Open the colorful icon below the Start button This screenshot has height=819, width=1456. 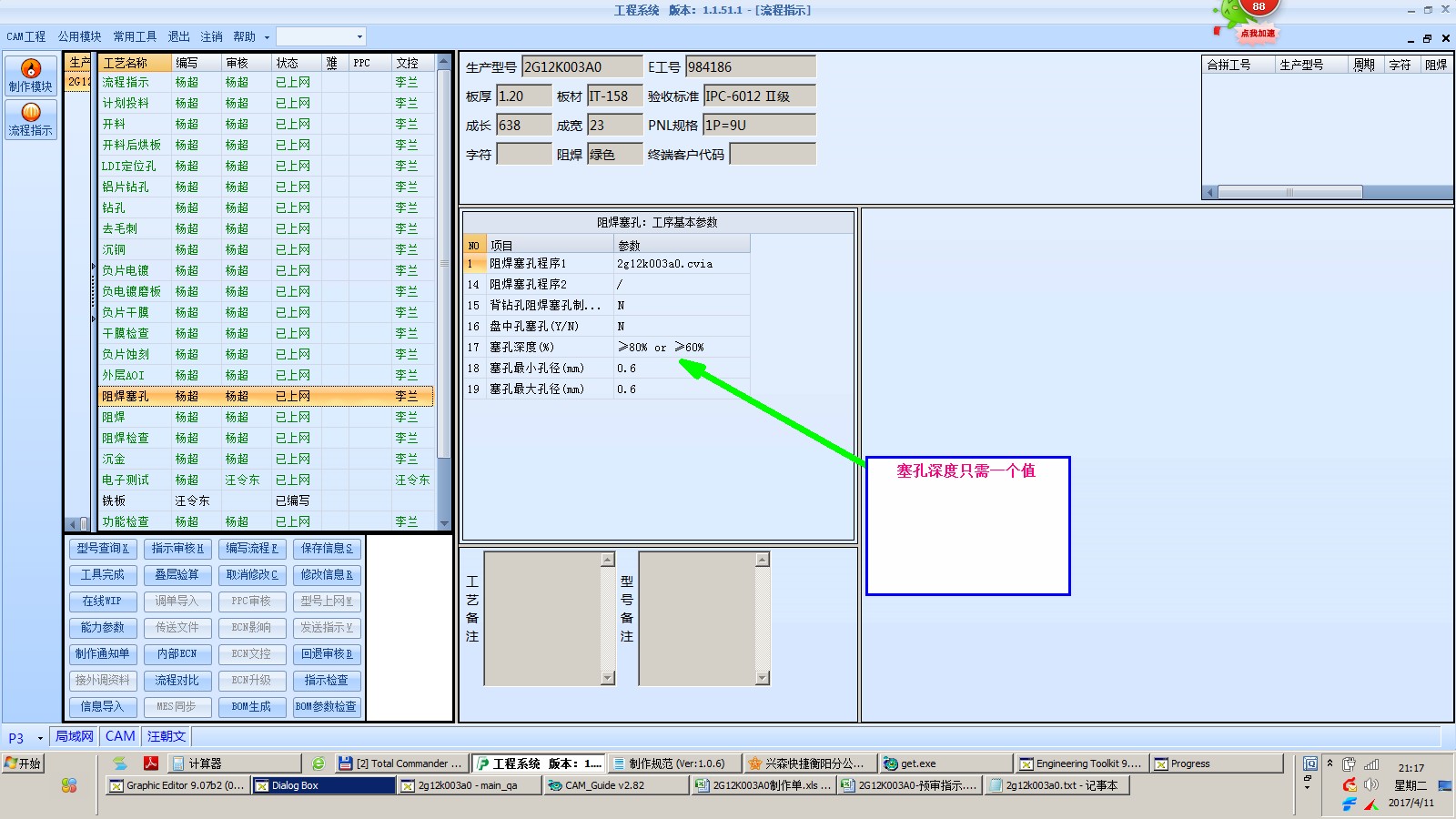(x=69, y=785)
